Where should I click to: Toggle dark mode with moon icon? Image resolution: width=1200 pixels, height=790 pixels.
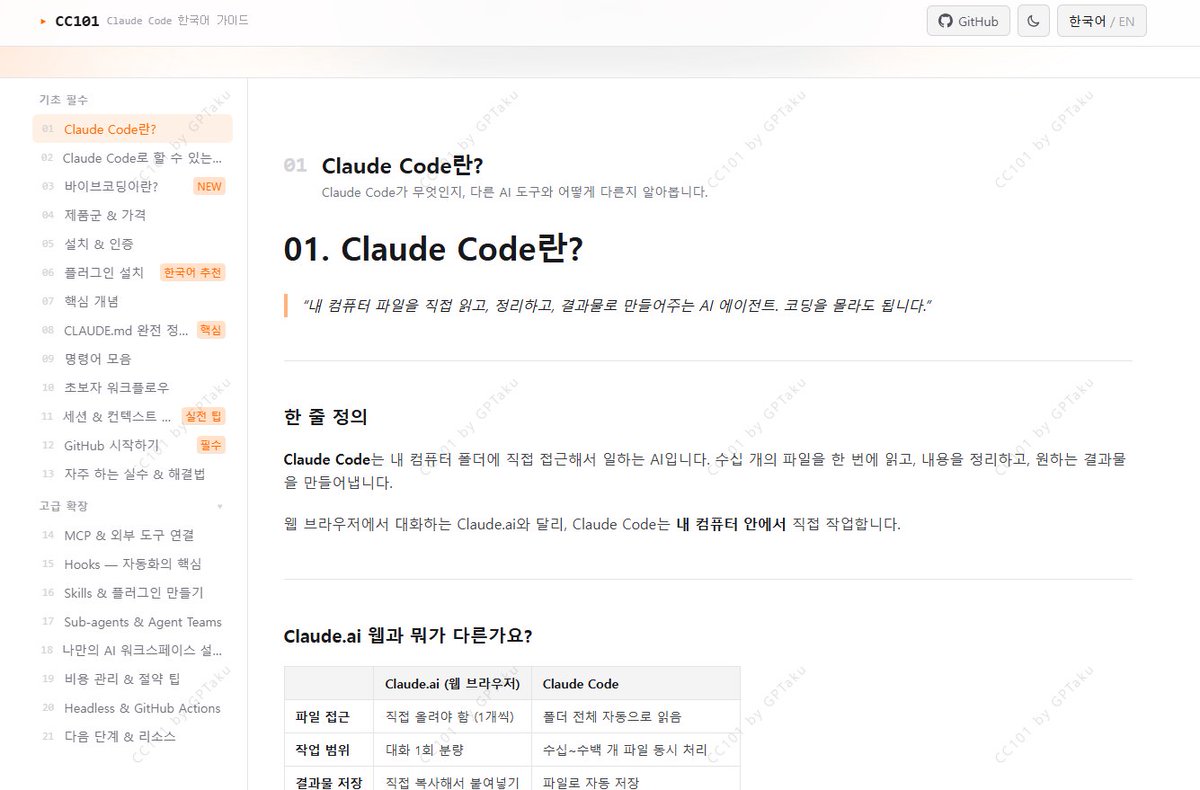click(x=1033, y=21)
